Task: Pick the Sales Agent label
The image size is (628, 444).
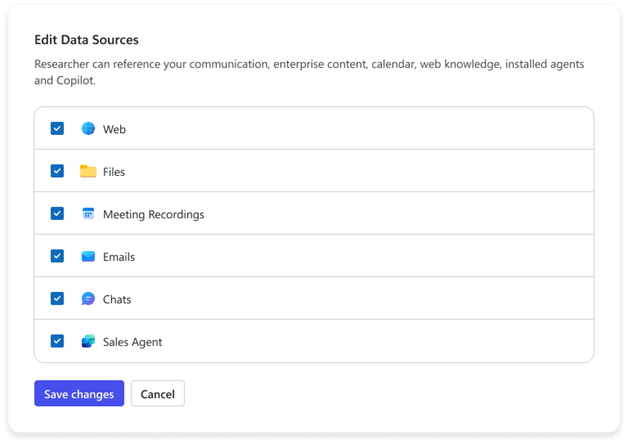Action: tap(132, 342)
